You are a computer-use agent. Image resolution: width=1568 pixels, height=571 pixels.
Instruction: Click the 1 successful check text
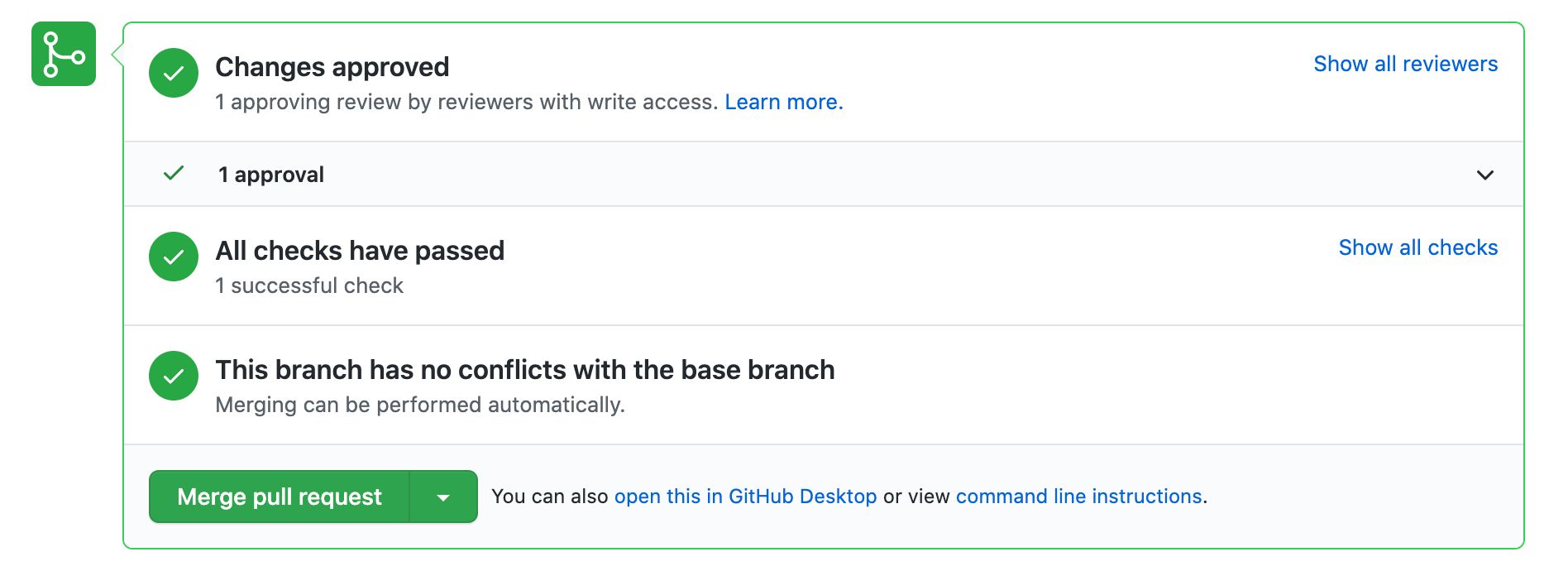(309, 285)
